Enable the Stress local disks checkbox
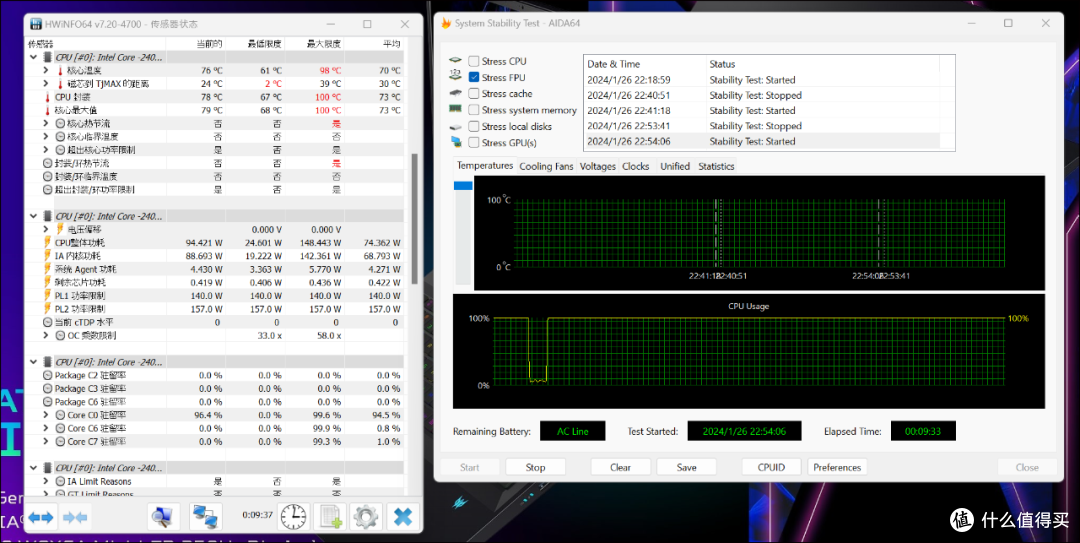1080x543 pixels. pyautogui.click(x=474, y=127)
